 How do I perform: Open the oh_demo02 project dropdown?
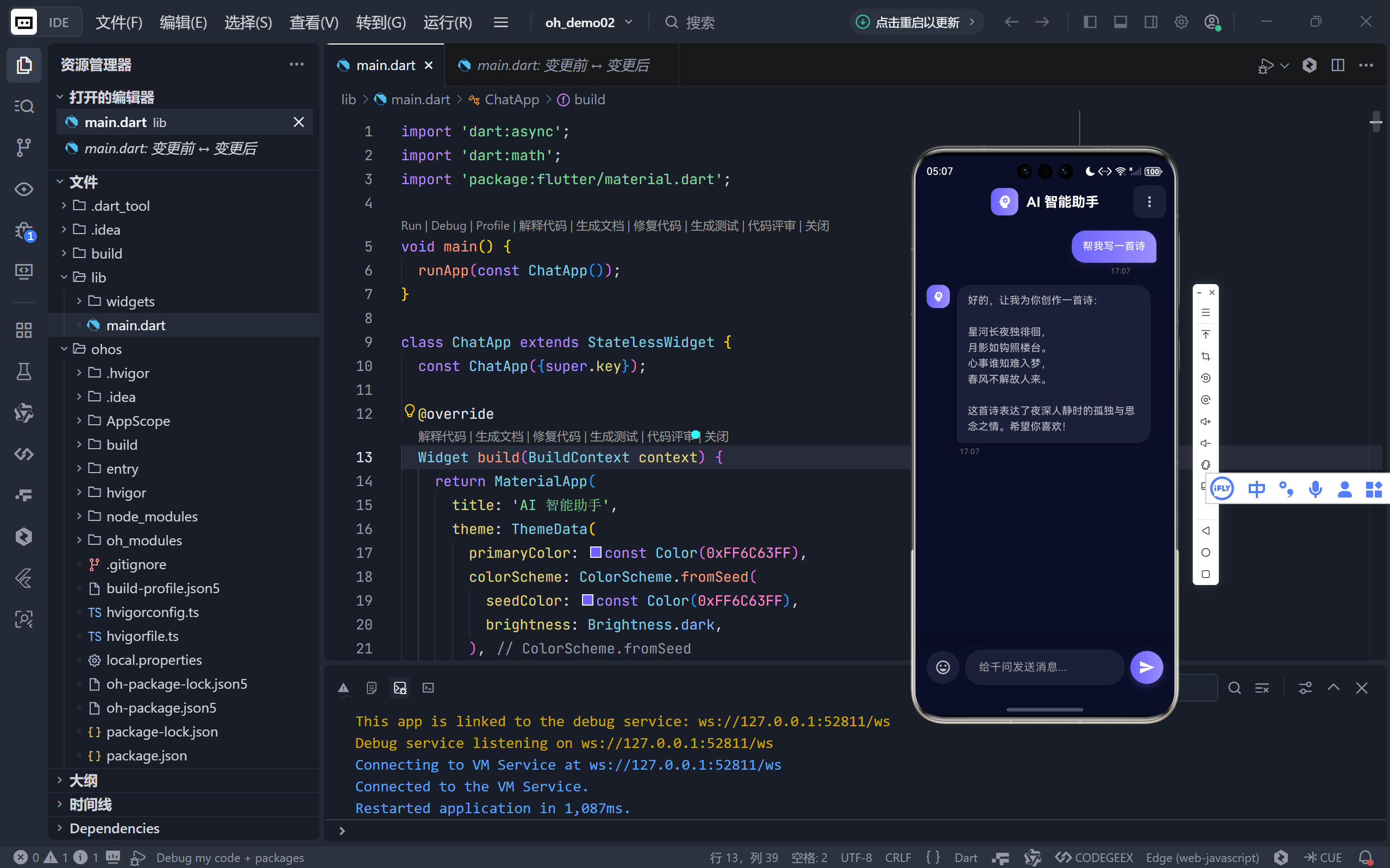(588, 22)
